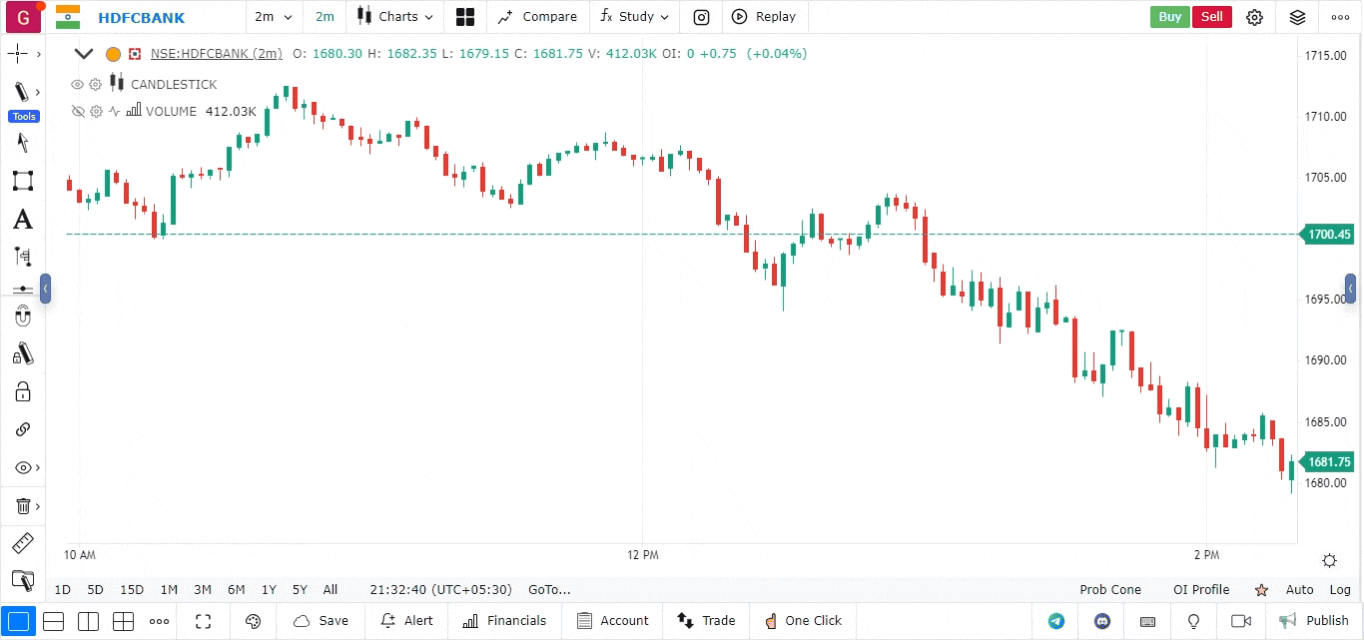This screenshot has height=640, width=1364.
Task: Open the color theme palette
Action: (x=253, y=621)
